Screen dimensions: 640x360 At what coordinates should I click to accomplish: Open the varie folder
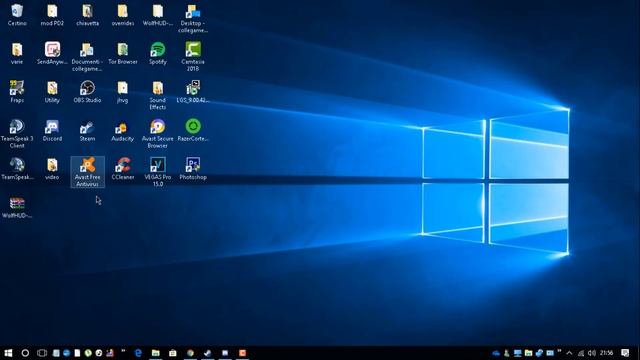[x=17, y=53]
